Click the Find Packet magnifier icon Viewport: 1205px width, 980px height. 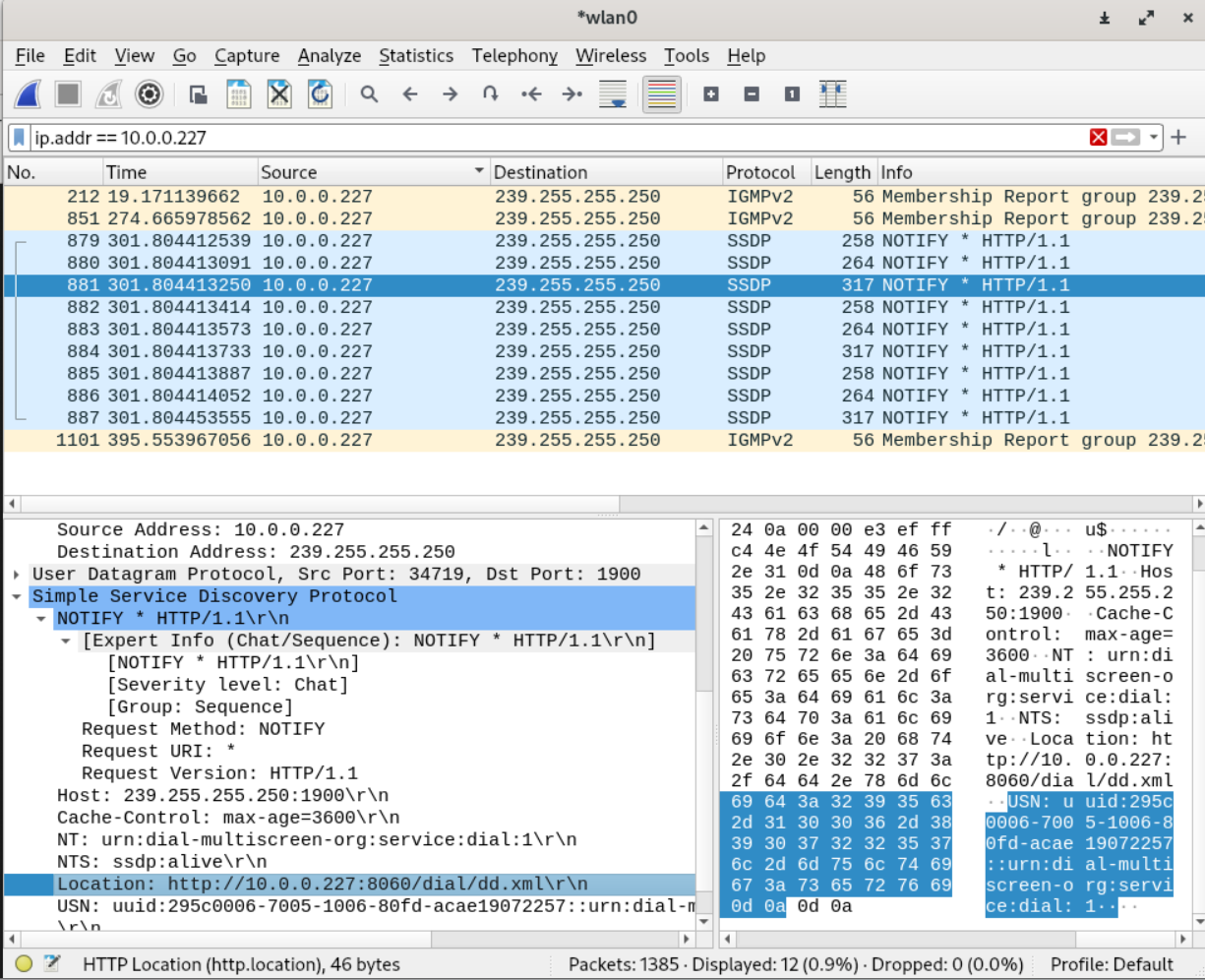click(x=369, y=94)
